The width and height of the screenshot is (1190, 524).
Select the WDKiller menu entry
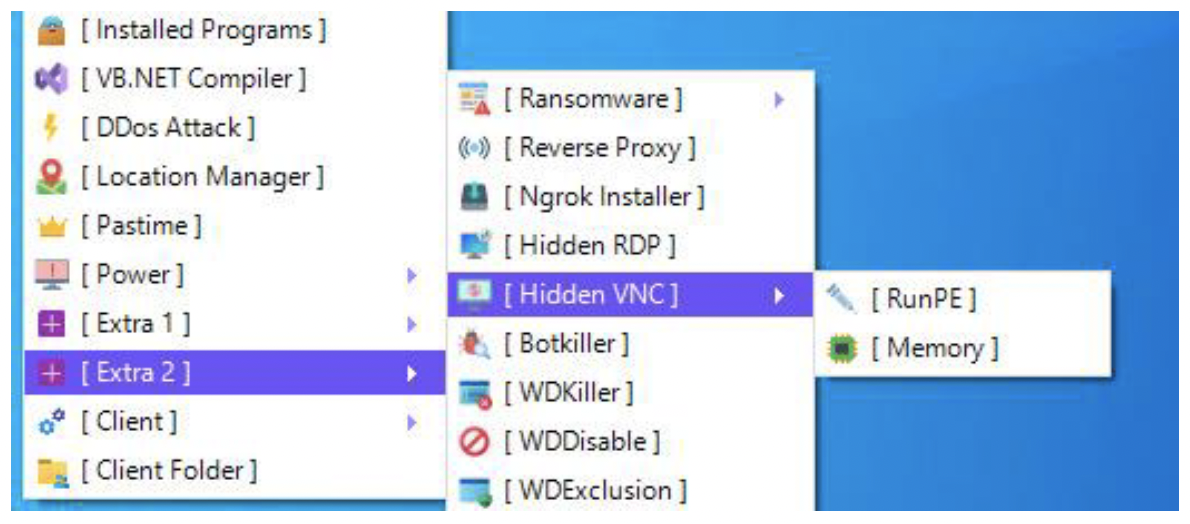631,393
